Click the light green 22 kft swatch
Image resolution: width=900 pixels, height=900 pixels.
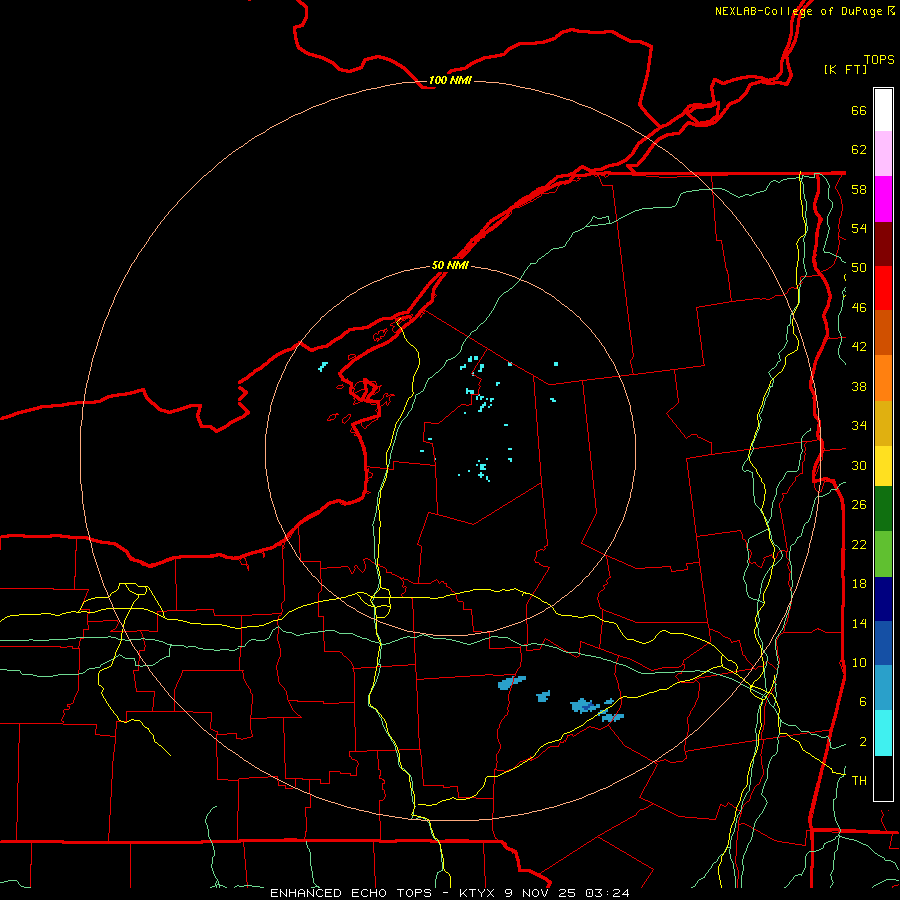[883, 554]
